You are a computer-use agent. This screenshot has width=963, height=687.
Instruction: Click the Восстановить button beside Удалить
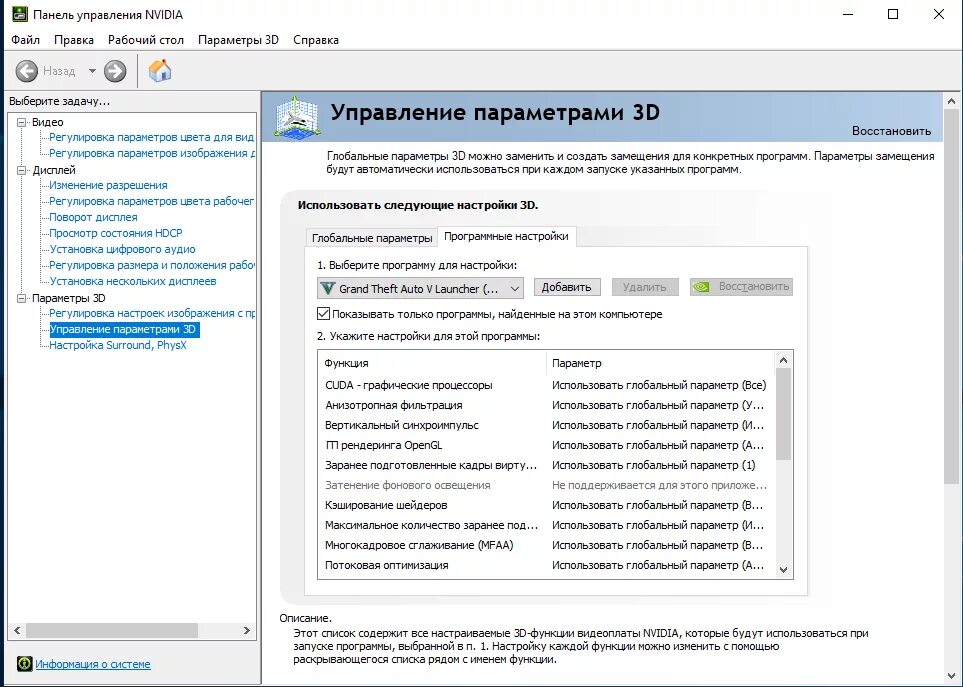point(741,287)
